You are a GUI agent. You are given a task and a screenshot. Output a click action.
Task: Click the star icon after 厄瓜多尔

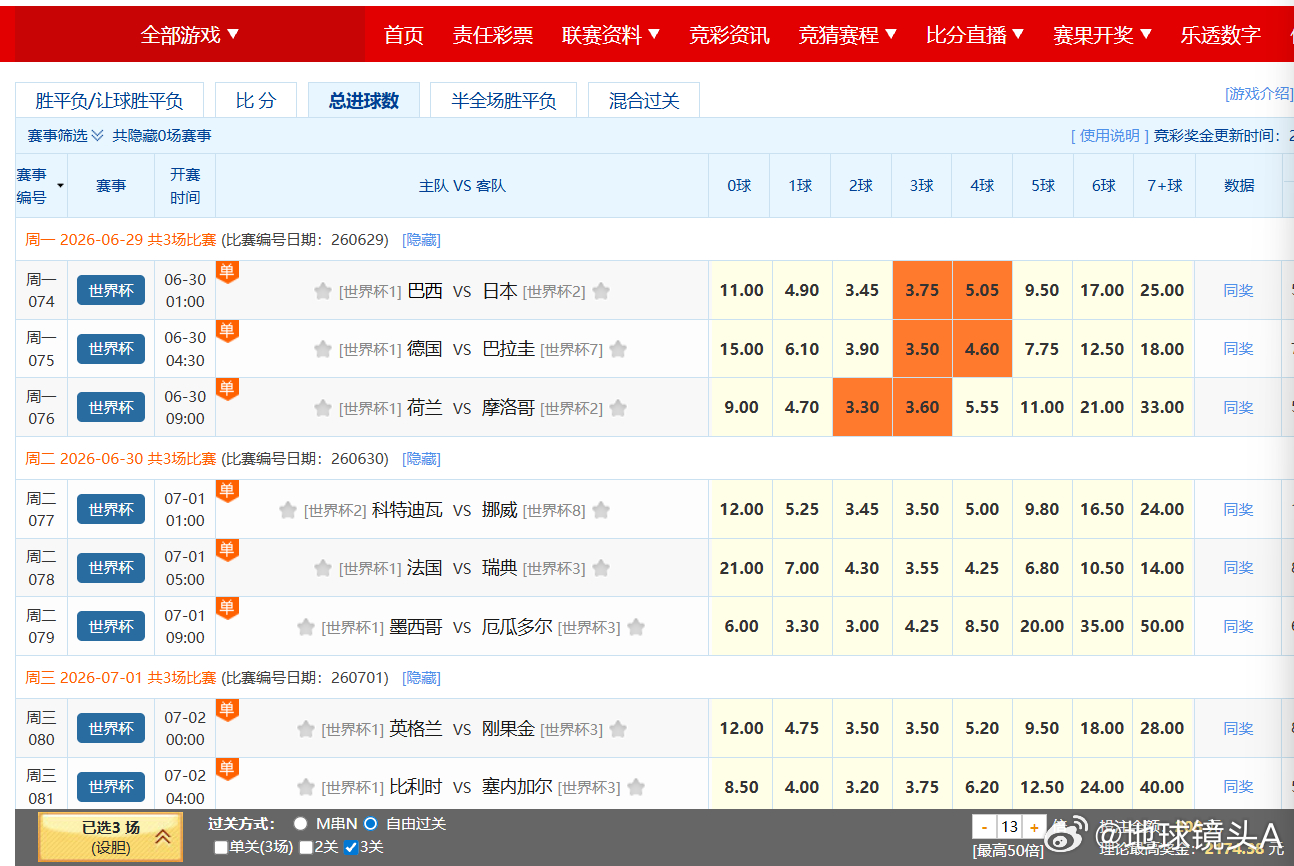pos(636,627)
